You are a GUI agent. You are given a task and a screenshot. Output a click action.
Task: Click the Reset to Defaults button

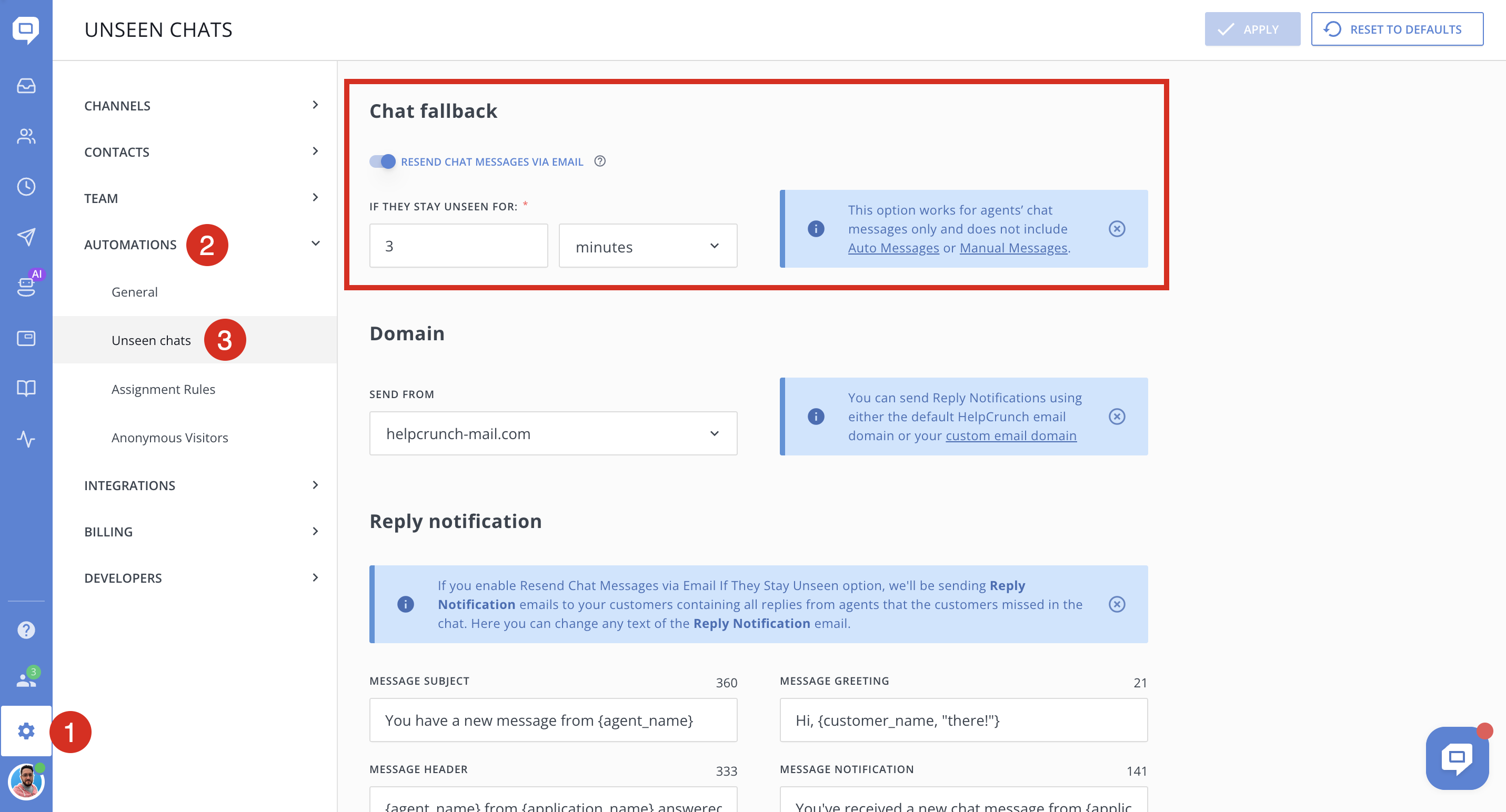(1396, 29)
